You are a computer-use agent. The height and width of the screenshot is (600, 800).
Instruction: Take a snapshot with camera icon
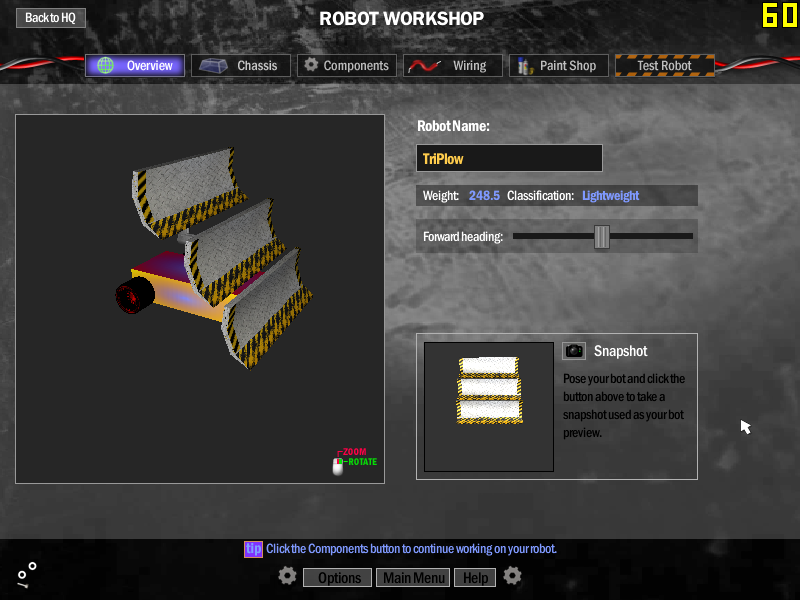(574, 351)
